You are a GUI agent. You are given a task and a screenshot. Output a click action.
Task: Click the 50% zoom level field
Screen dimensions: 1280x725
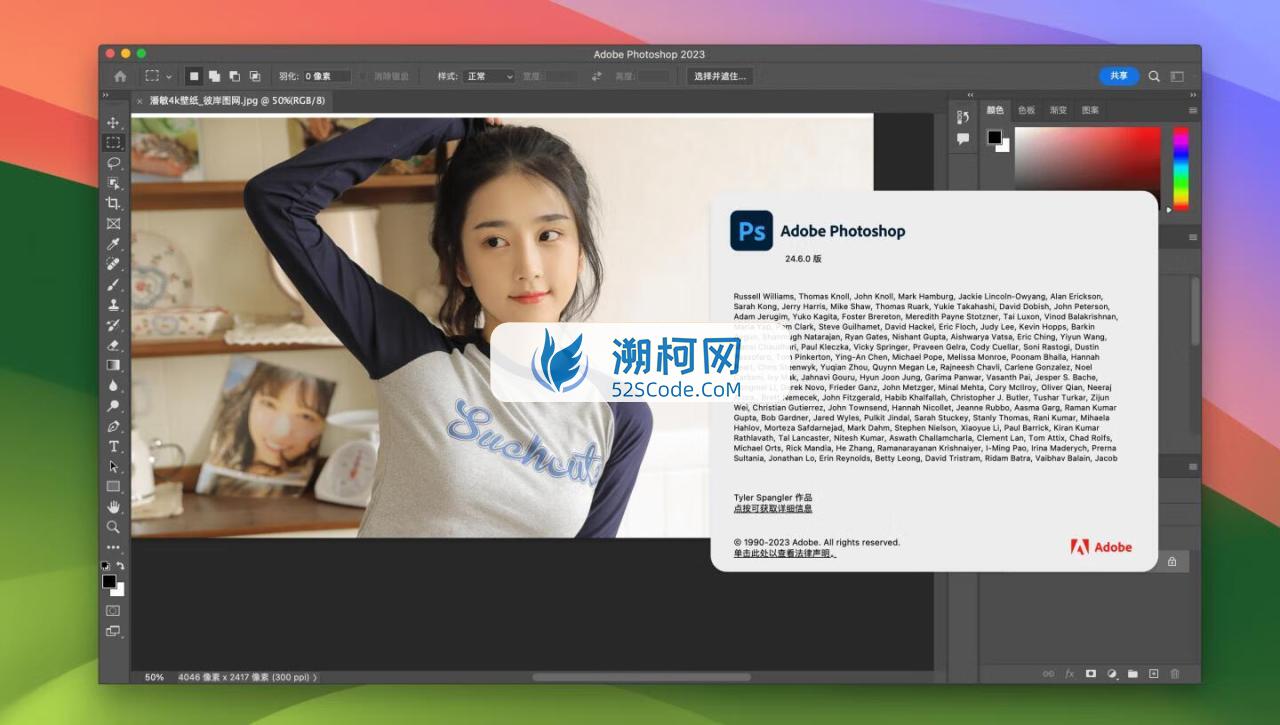pos(154,677)
